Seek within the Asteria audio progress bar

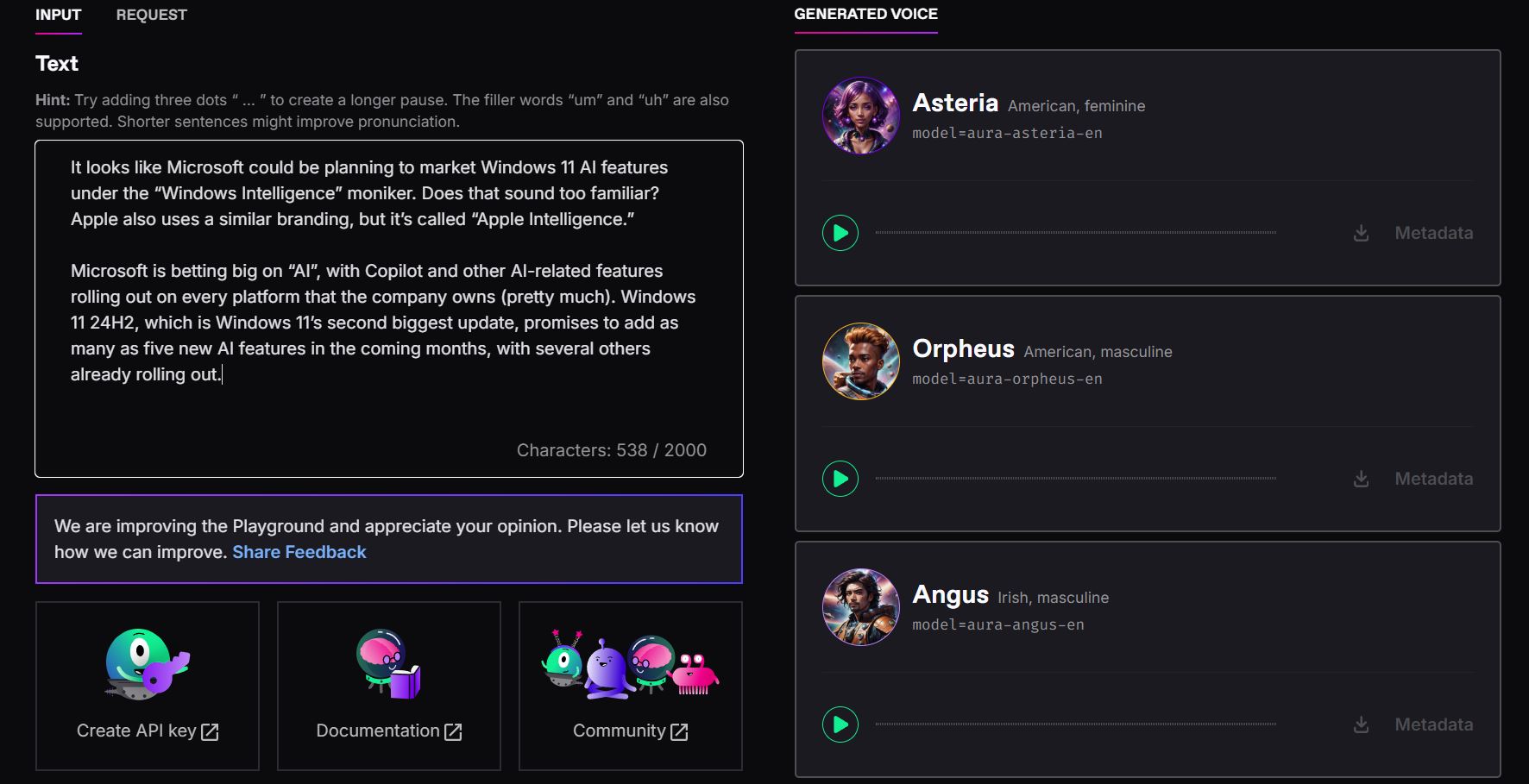(x=1076, y=233)
